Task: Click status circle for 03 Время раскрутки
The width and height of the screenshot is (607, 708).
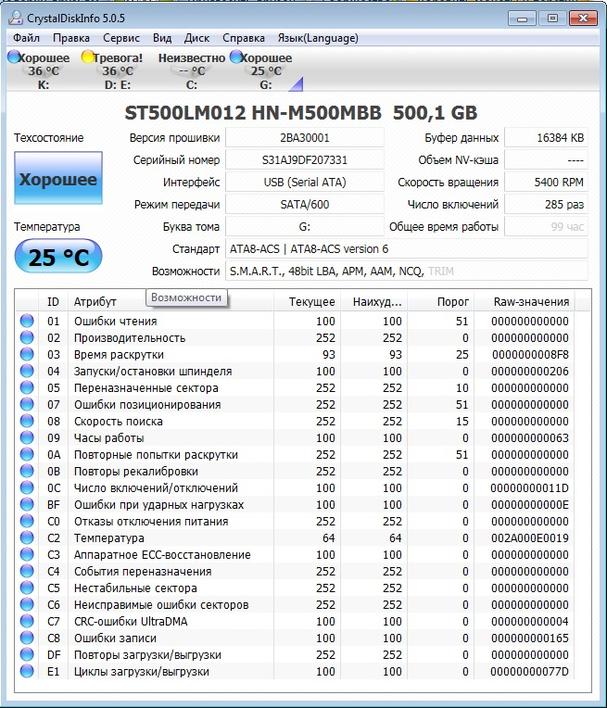Action: point(27,354)
